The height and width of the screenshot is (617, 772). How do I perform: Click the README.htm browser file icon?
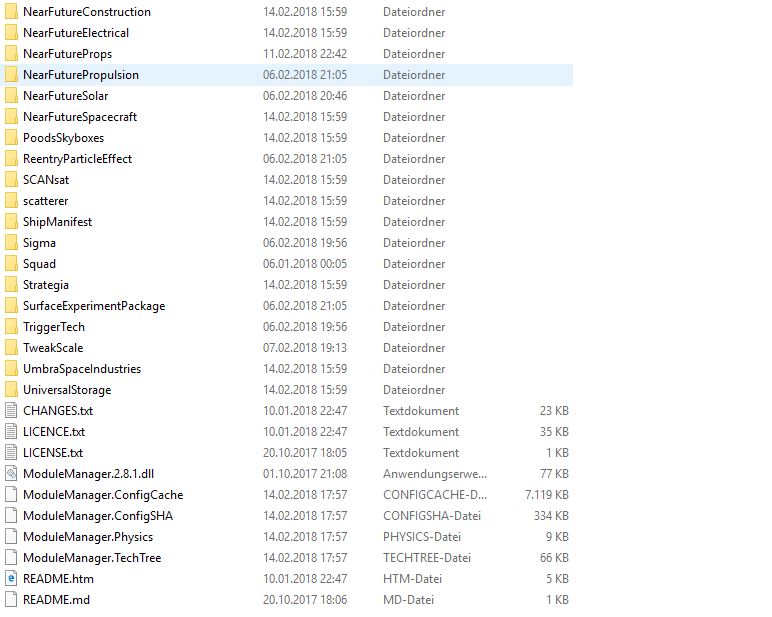click(10, 579)
